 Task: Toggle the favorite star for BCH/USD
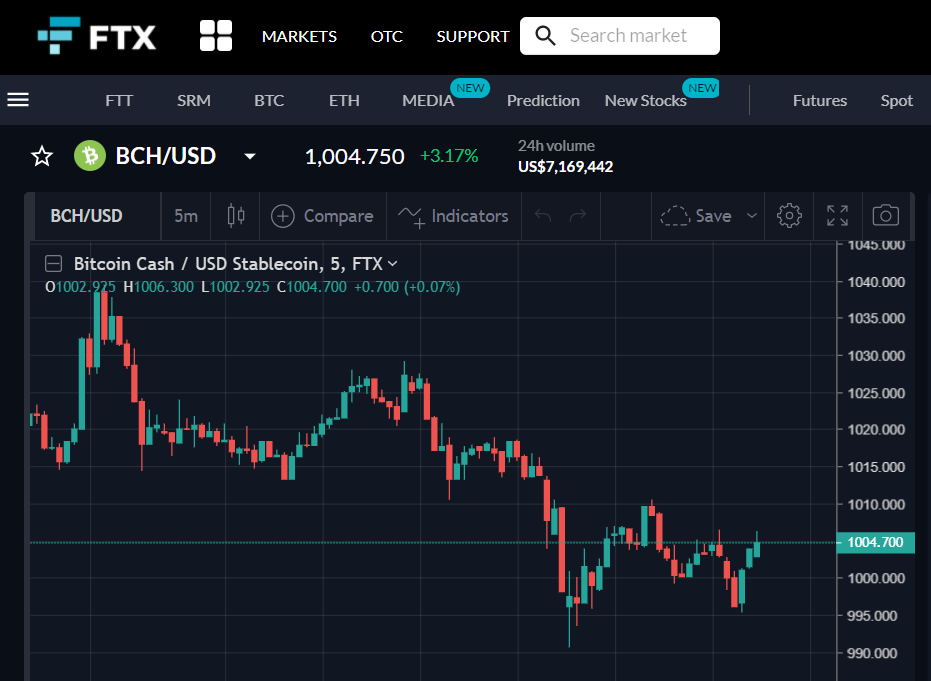point(42,157)
